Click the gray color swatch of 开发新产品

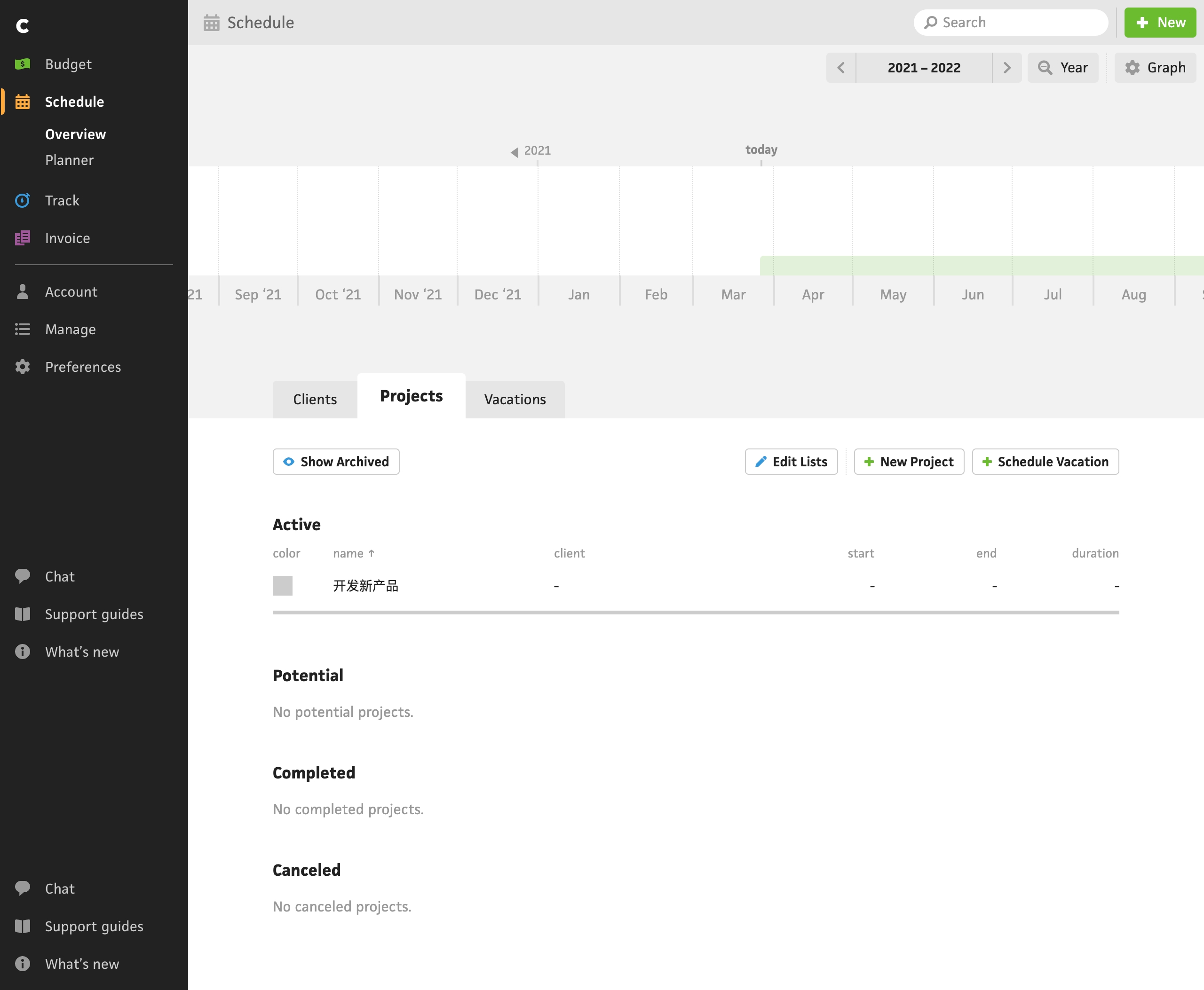tap(283, 586)
